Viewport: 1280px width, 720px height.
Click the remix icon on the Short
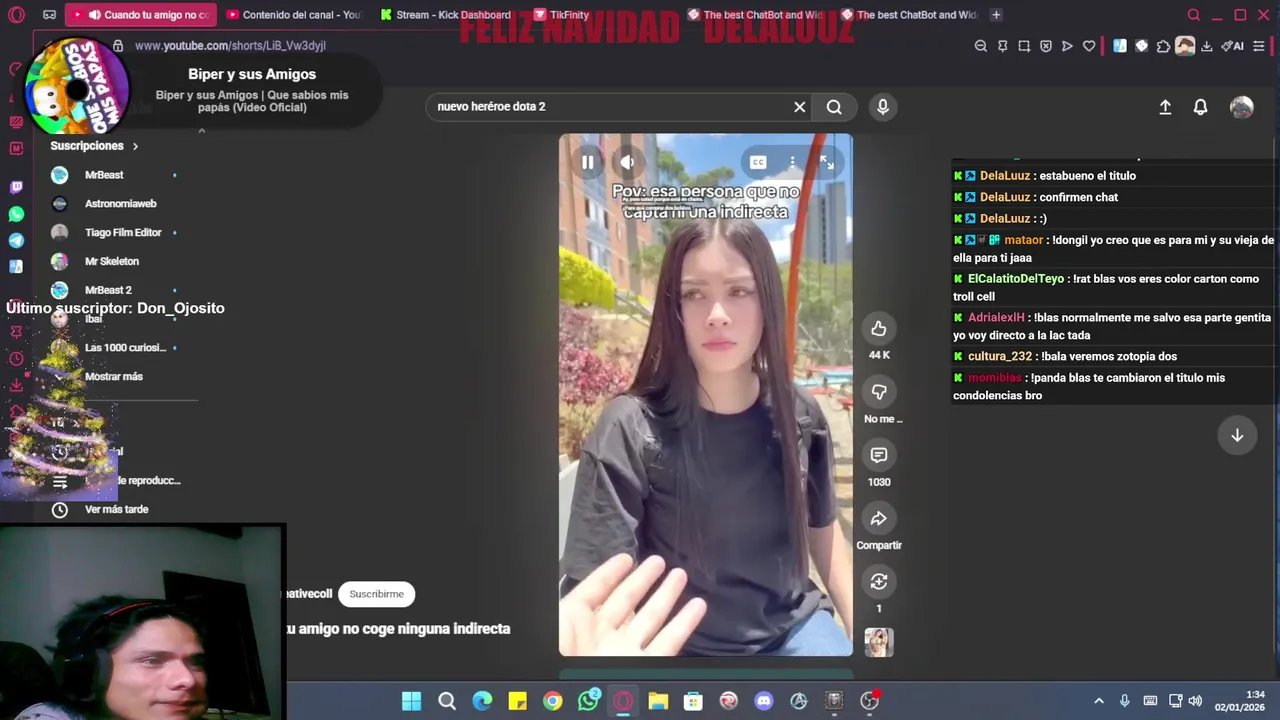click(879, 582)
